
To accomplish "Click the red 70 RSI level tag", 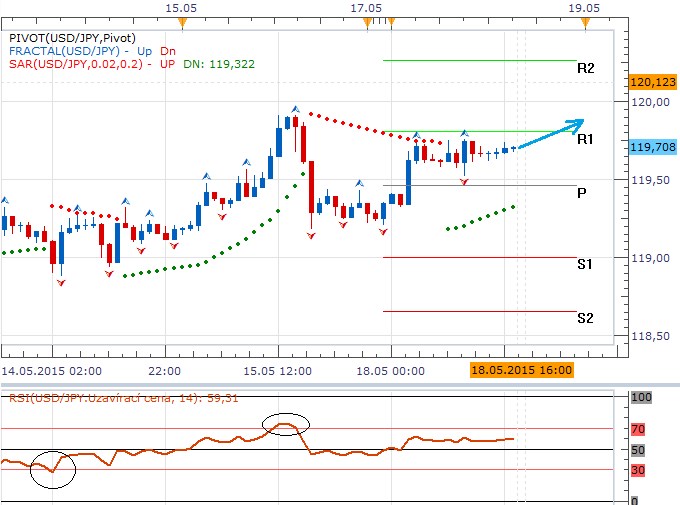I will (x=638, y=429).
